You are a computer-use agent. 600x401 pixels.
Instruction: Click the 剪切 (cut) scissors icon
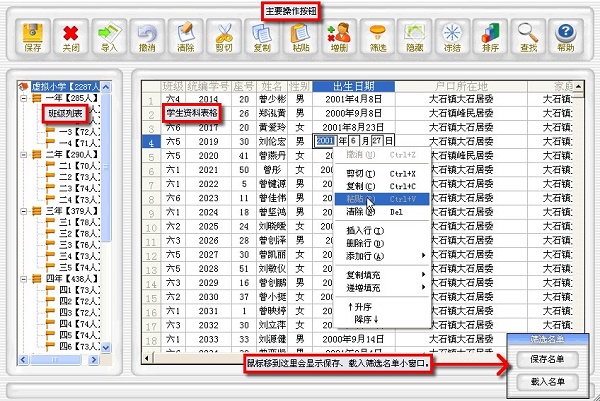pos(224,37)
